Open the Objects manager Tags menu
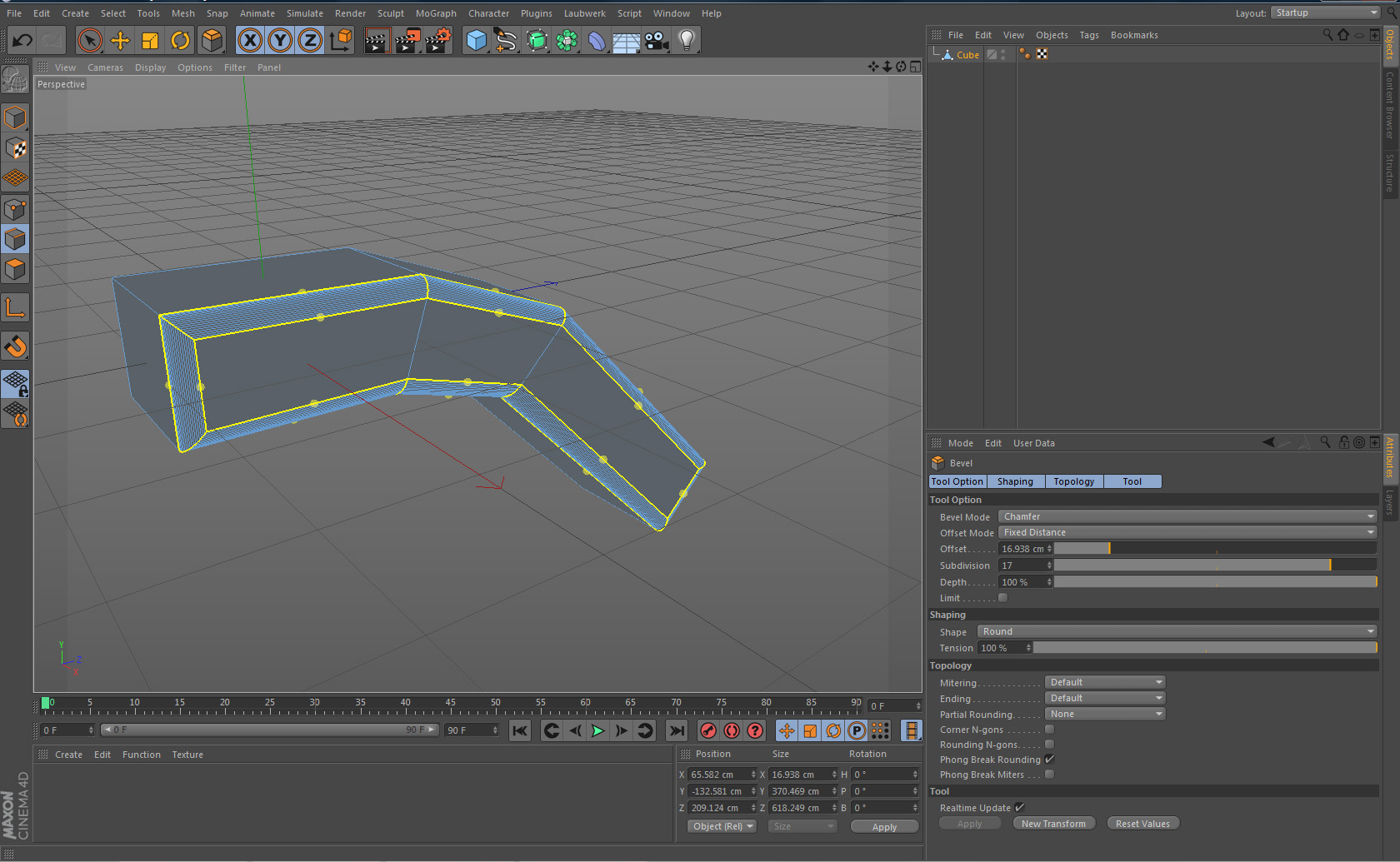The width and height of the screenshot is (1400, 862). (x=1089, y=35)
